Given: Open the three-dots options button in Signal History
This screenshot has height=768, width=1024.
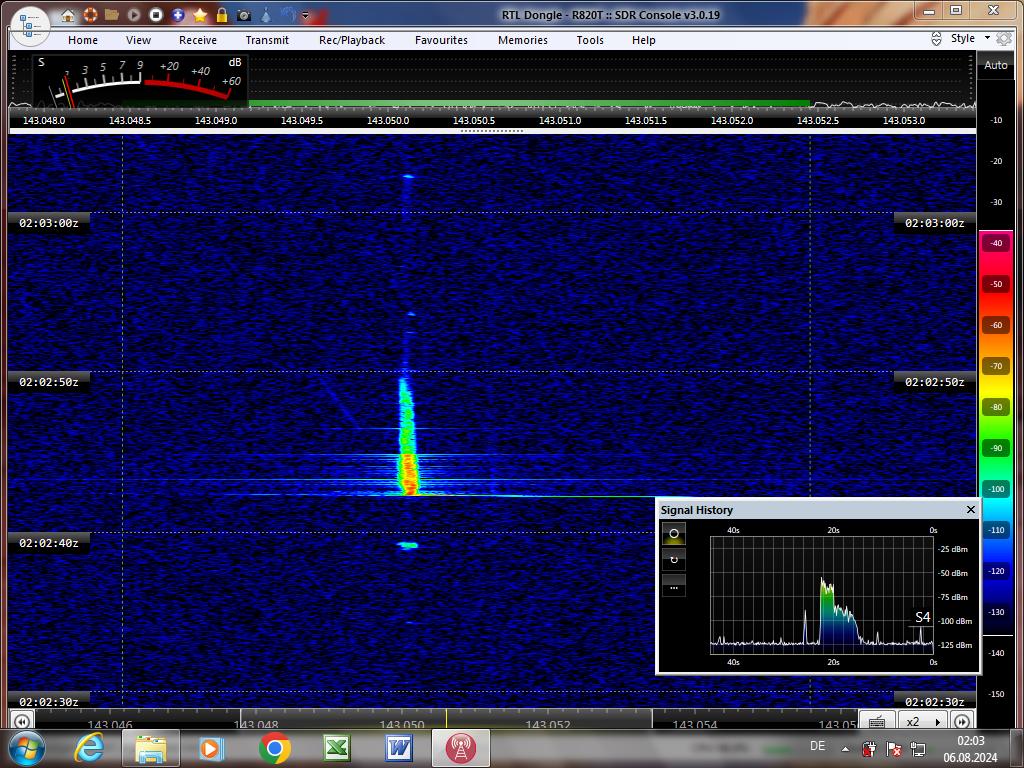Looking at the screenshot, I should 674,586.
